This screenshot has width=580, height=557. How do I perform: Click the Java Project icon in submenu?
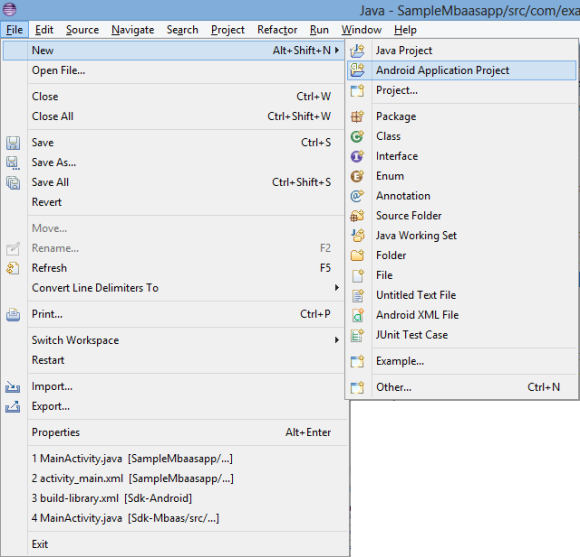tap(357, 50)
